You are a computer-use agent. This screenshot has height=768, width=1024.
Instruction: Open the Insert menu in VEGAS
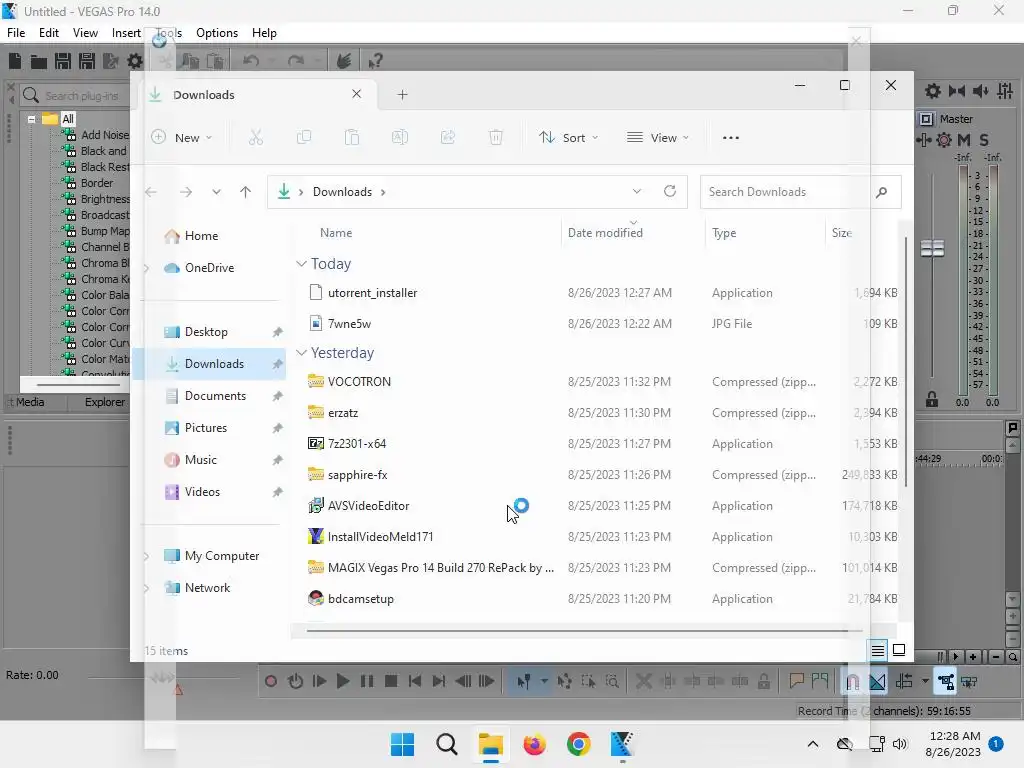pos(126,33)
